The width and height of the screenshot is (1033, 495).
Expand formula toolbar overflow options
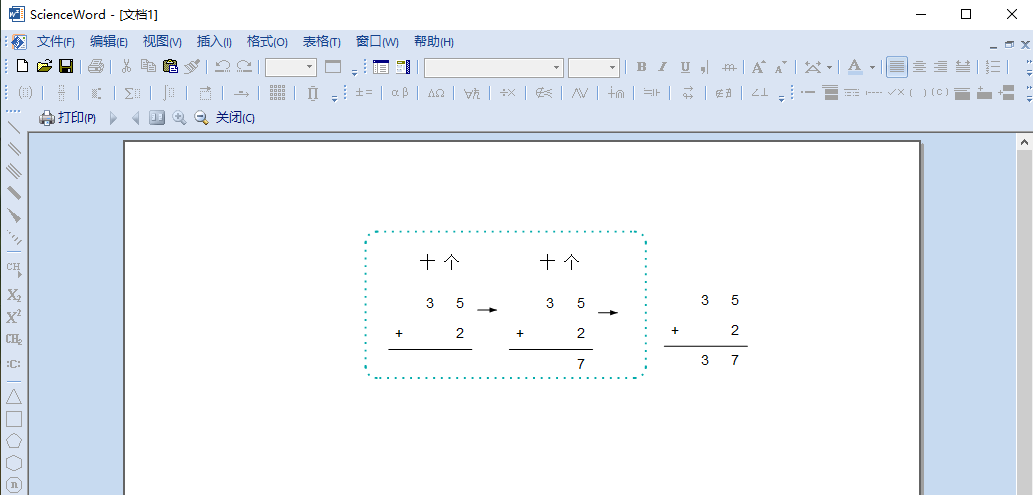click(x=335, y=99)
